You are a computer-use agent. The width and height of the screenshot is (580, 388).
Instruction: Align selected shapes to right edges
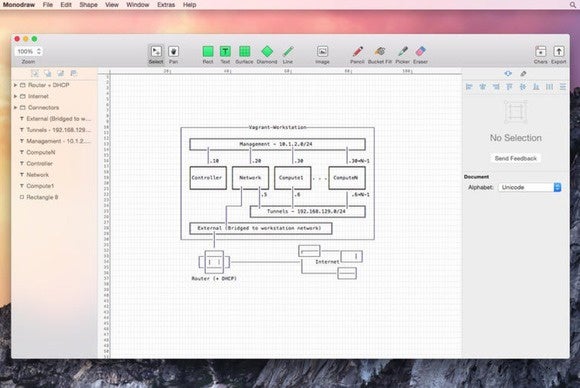pos(496,87)
